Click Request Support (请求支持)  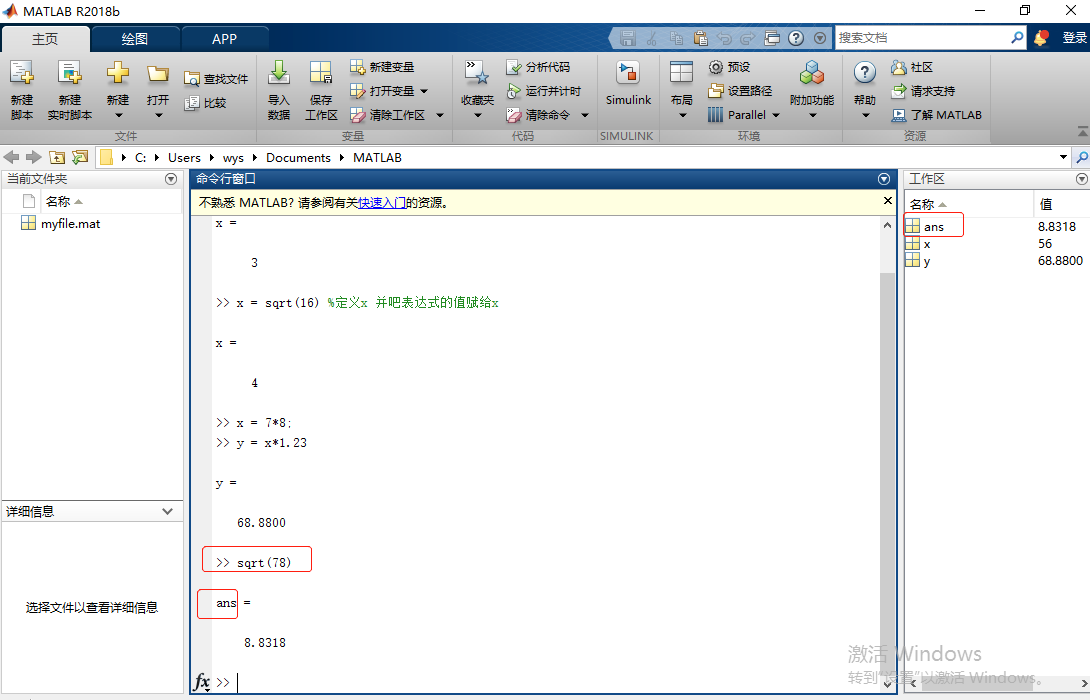click(923, 91)
